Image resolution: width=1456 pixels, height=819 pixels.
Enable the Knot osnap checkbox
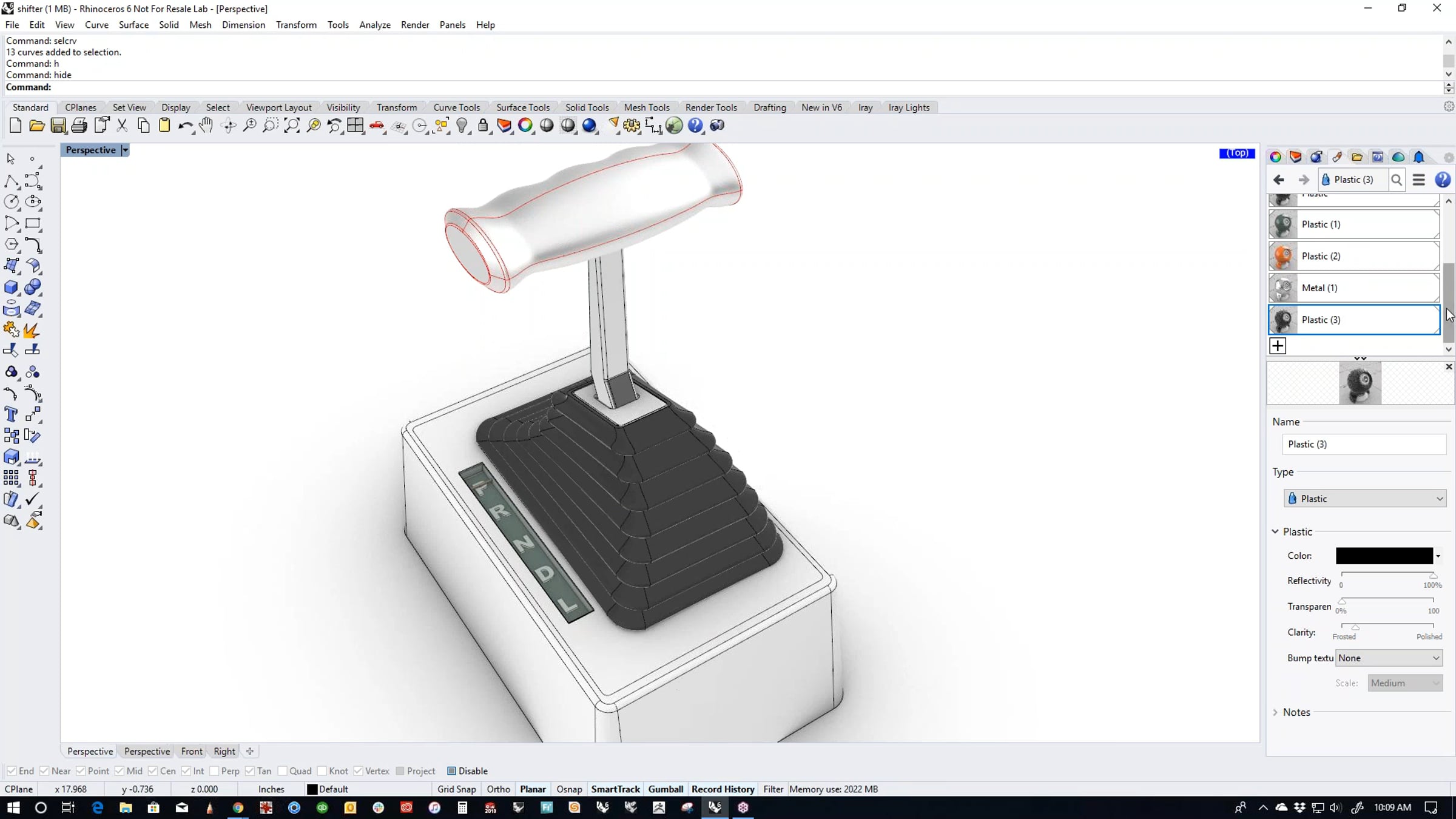322,771
